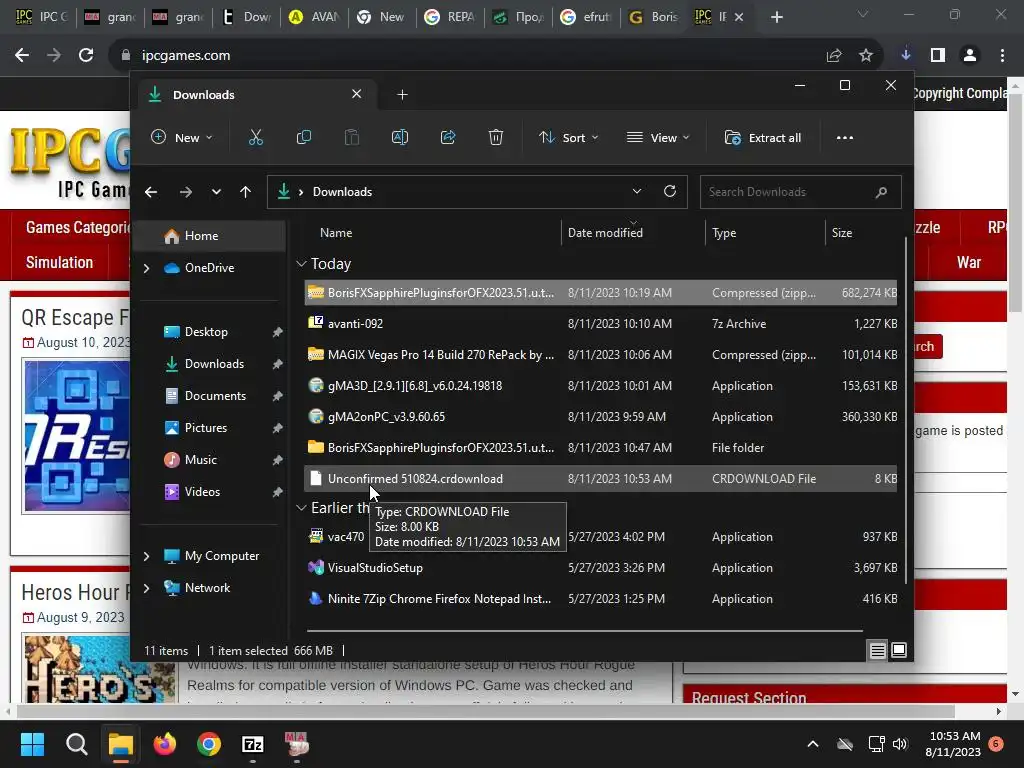Share this page icon in address bar
This screenshot has width=1024, height=768.
[833, 56]
